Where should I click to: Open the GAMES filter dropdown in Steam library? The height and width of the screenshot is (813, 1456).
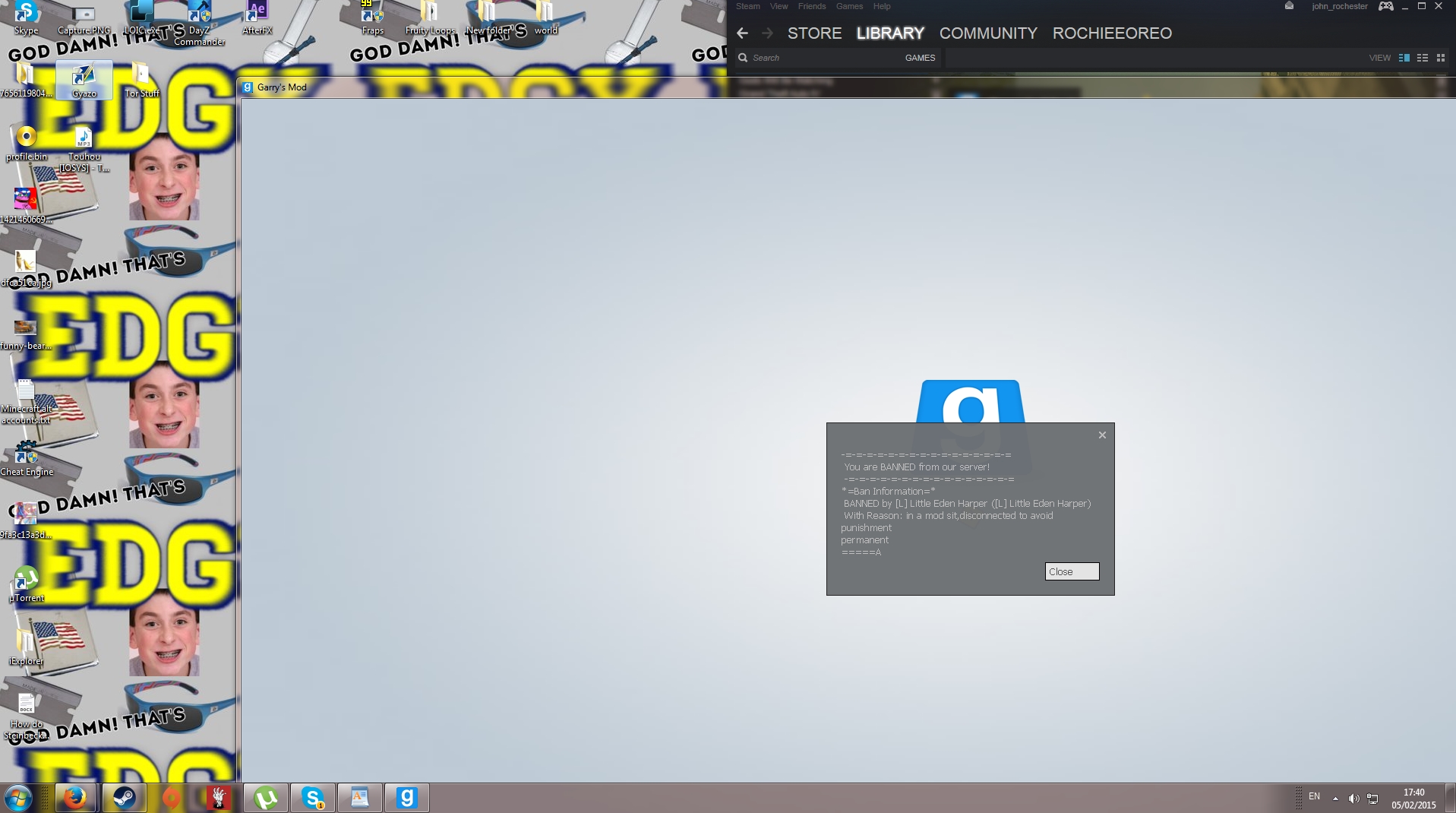pyautogui.click(x=920, y=58)
